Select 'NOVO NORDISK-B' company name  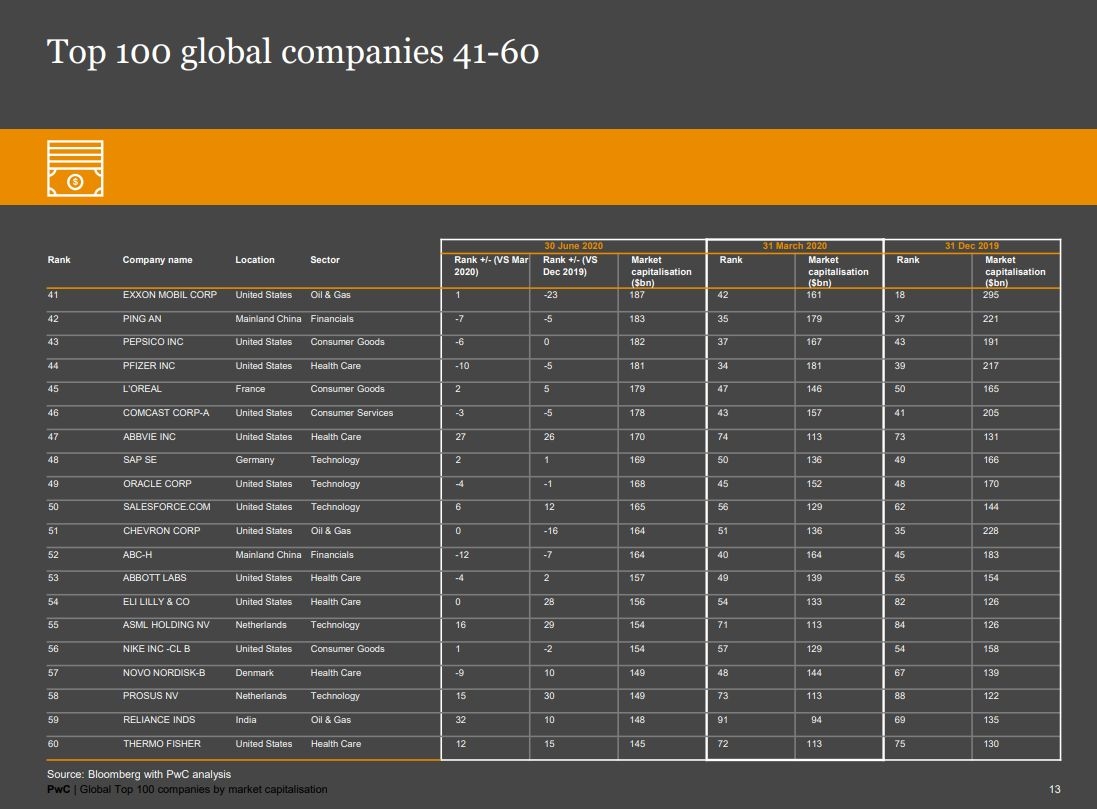point(164,673)
